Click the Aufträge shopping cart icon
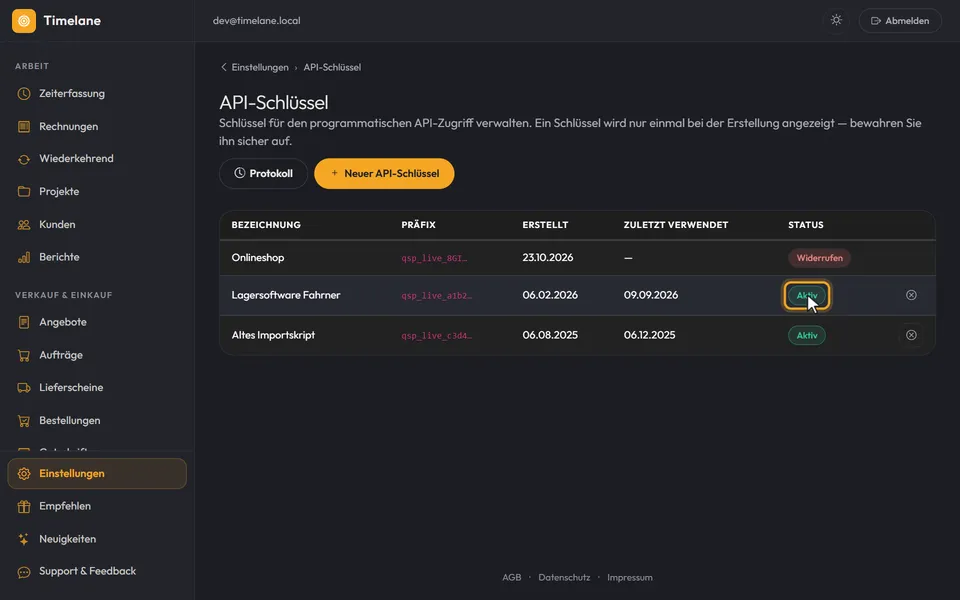Image resolution: width=960 pixels, height=600 pixels. 24,355
